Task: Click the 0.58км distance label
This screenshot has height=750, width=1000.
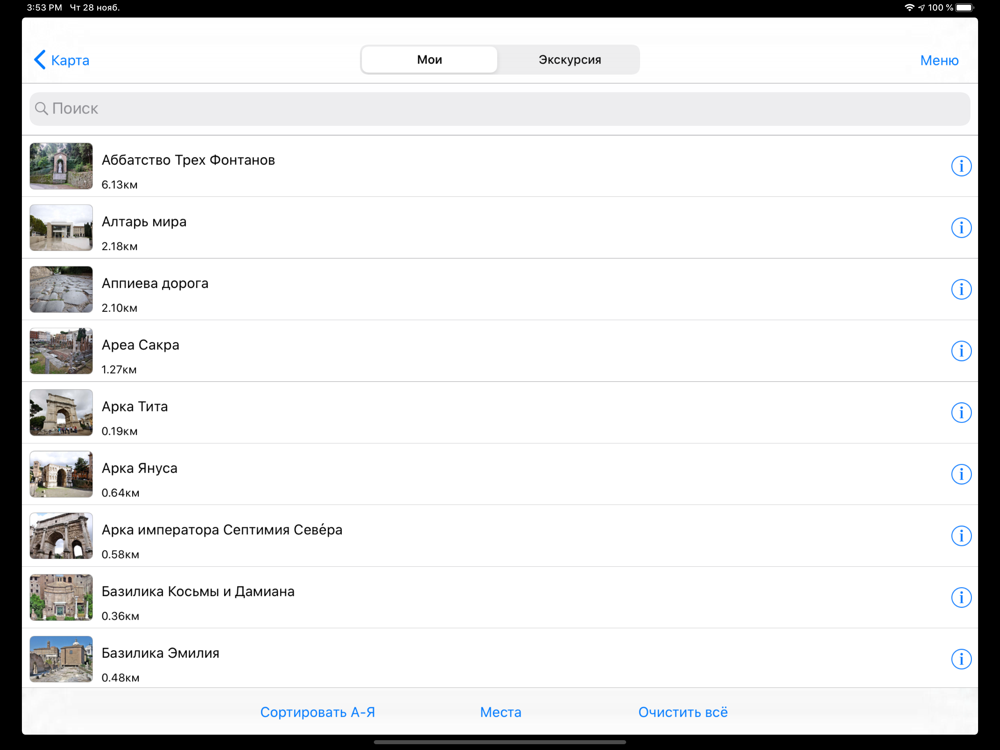Action: [x=121, y=555]
